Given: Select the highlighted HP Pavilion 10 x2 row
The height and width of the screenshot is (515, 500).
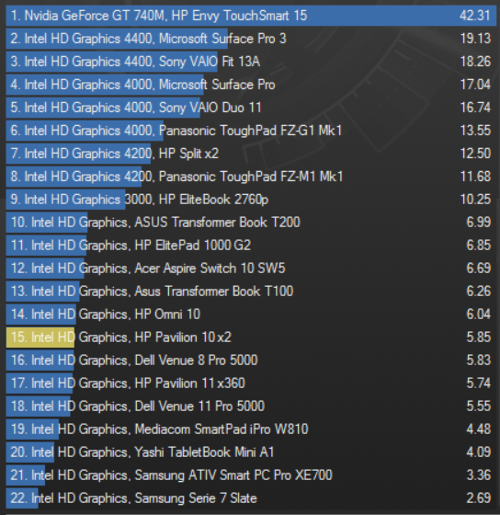Looking at the screenshot, I should pyautogui.click(x=251, y=337).
